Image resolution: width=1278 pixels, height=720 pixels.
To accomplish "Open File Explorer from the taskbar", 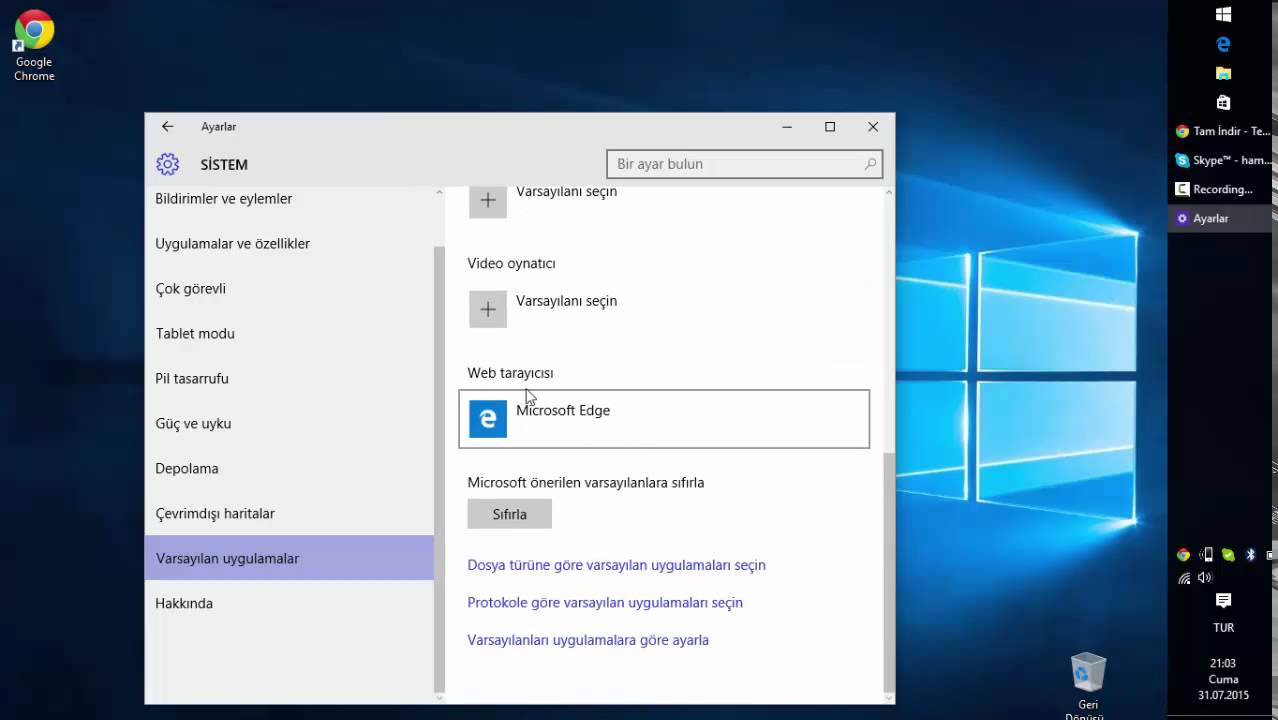I will pos(1222,73).
